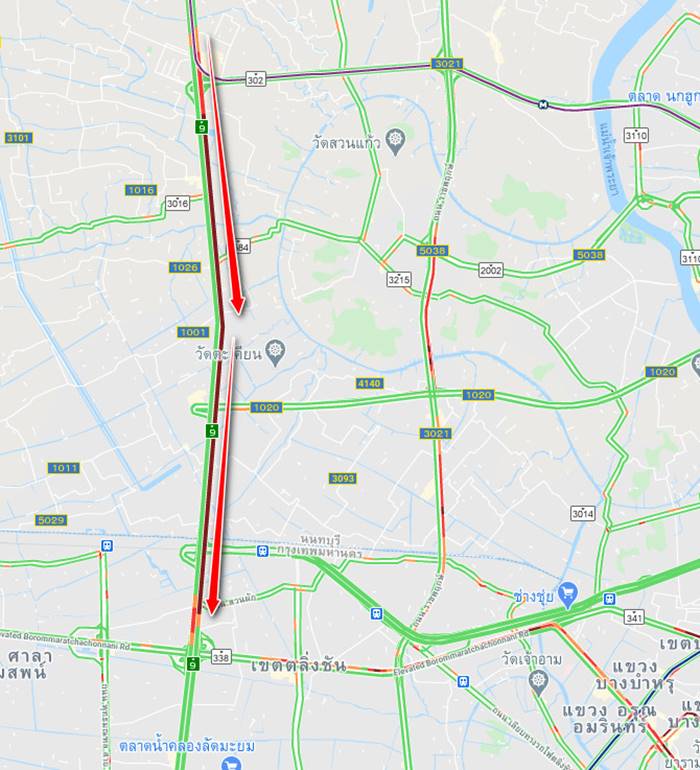Select the 4140 route marker

[x=369, y=383]
